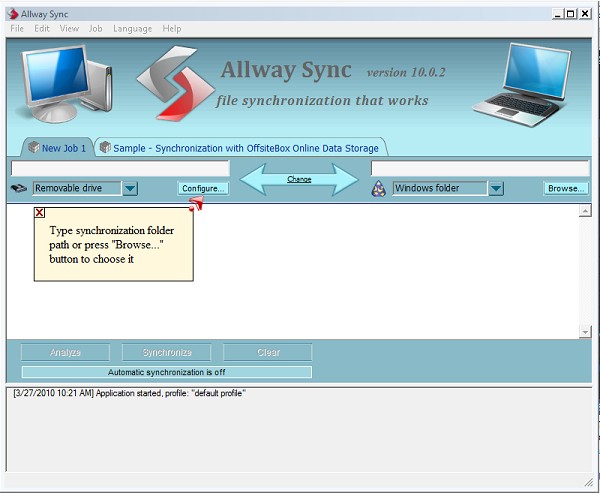Click the removable drive icon on left

[18, 188]
